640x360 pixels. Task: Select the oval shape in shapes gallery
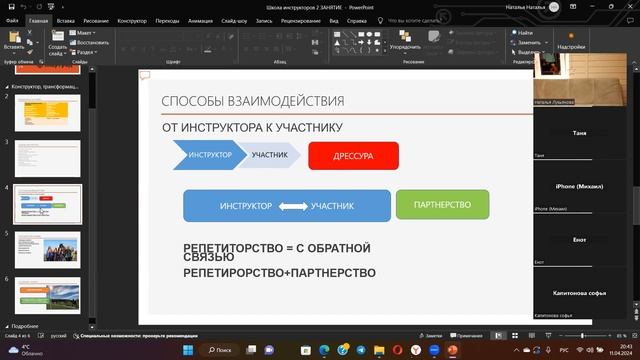tap(369, 34)
